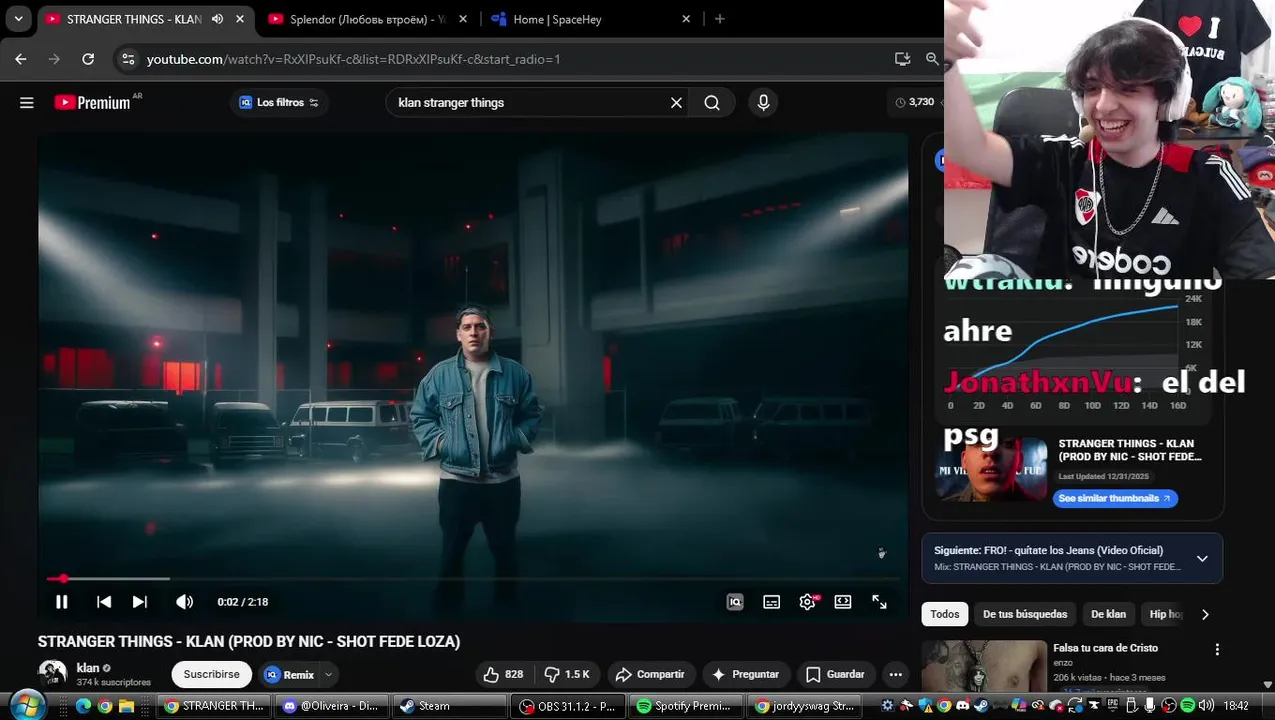This screenshot has width=1275, height=720.
Task: Open File Explorer pinned folder icon
Action: (x=126, y=706)
